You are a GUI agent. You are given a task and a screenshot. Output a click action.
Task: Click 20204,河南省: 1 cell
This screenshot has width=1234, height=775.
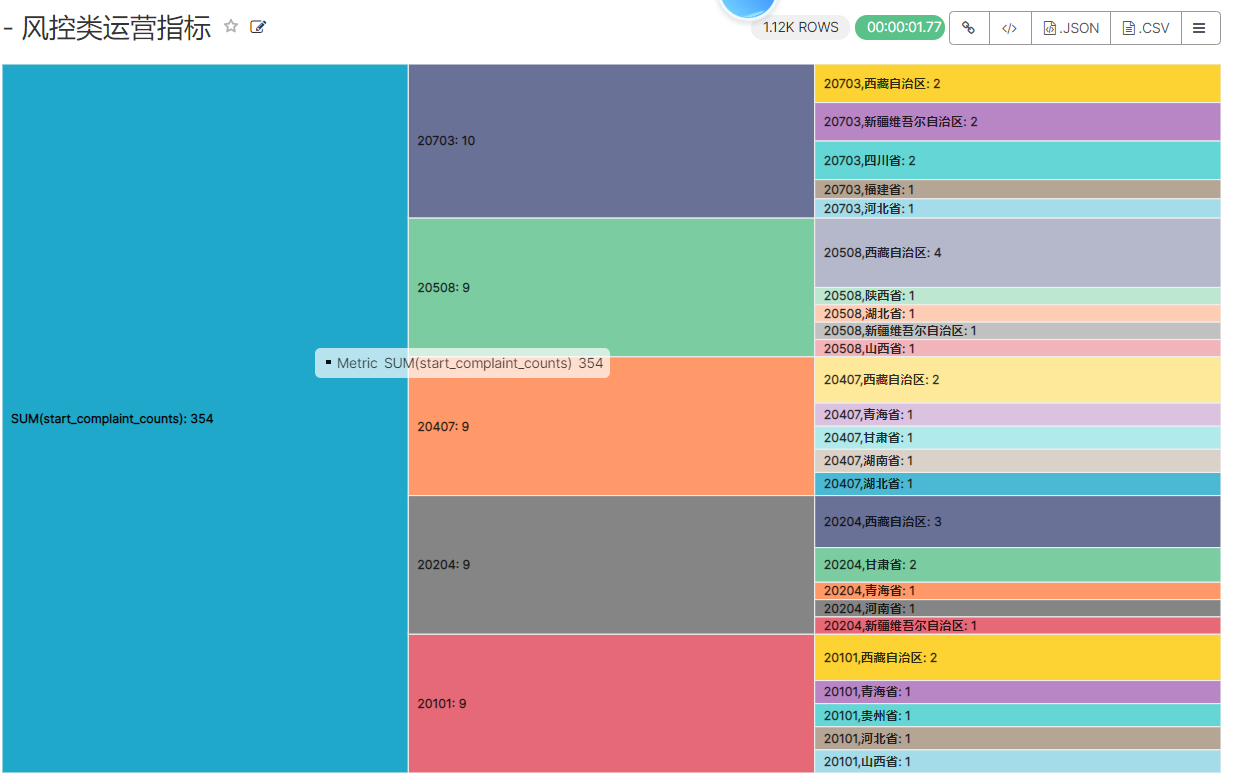point(1018,608)
